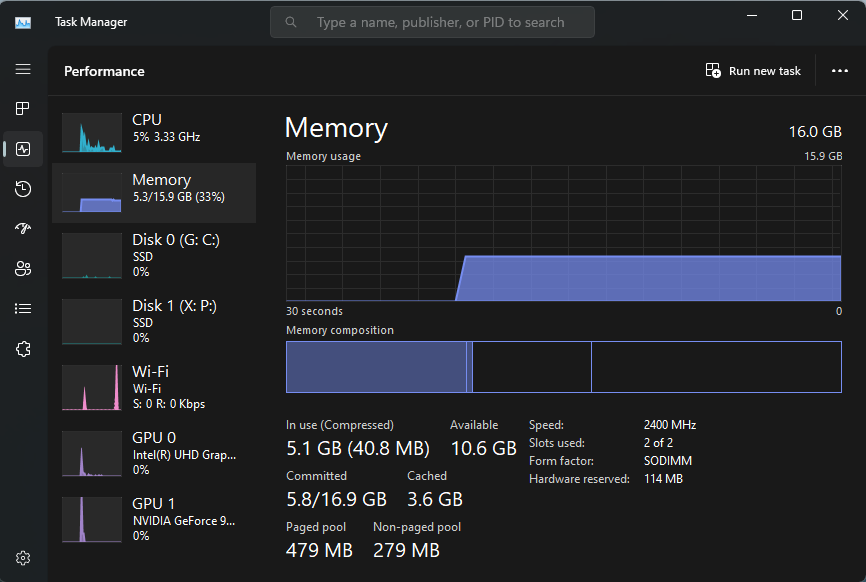Screen dimensions: 866x582
Task: Show Wi-Fi network performance
Action: 153,388
